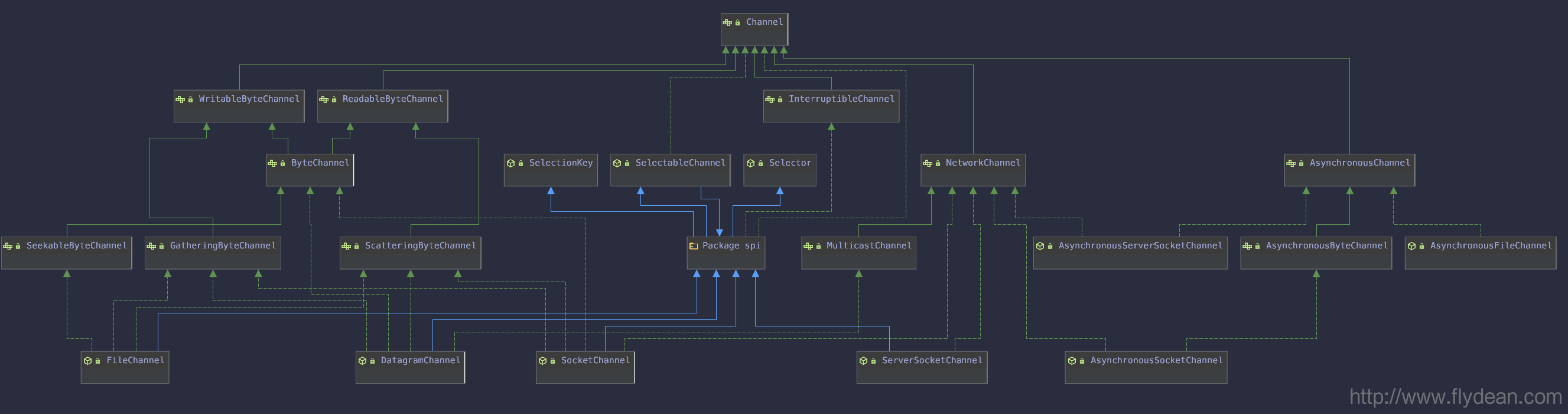
Task: Click the interface icon on MulticastChannel node
Action: point(808,246)
